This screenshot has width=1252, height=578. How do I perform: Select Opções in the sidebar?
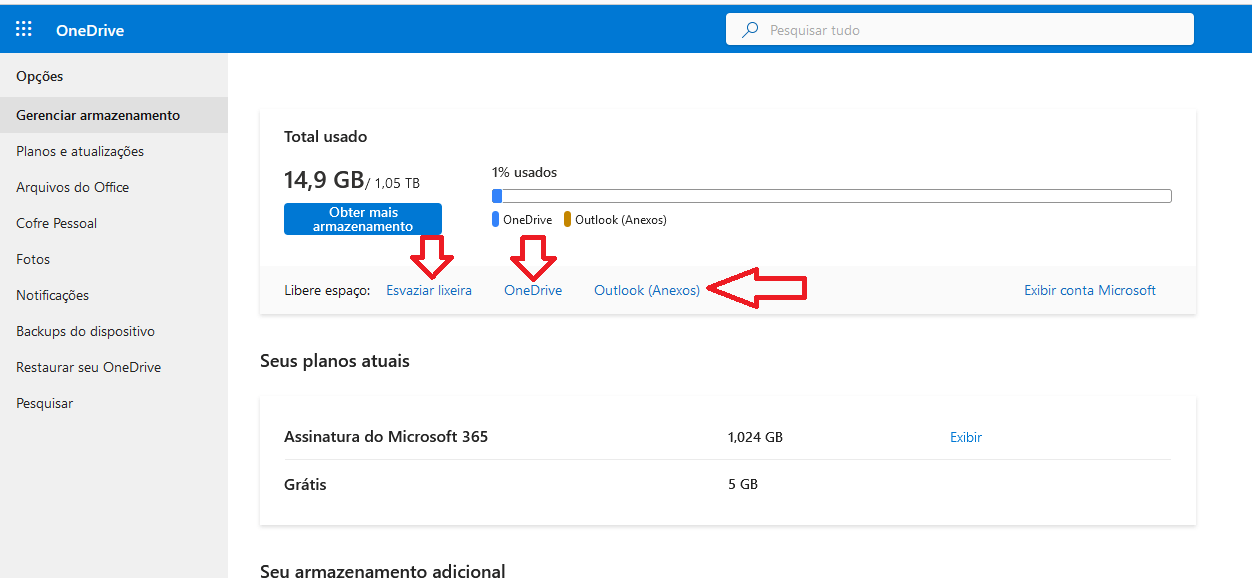point(40,77)
